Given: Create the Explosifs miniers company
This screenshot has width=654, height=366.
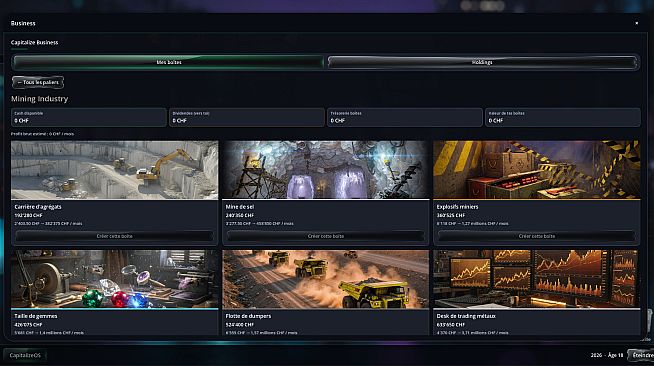Looking at the screenshot, I should tap(537, 236).
